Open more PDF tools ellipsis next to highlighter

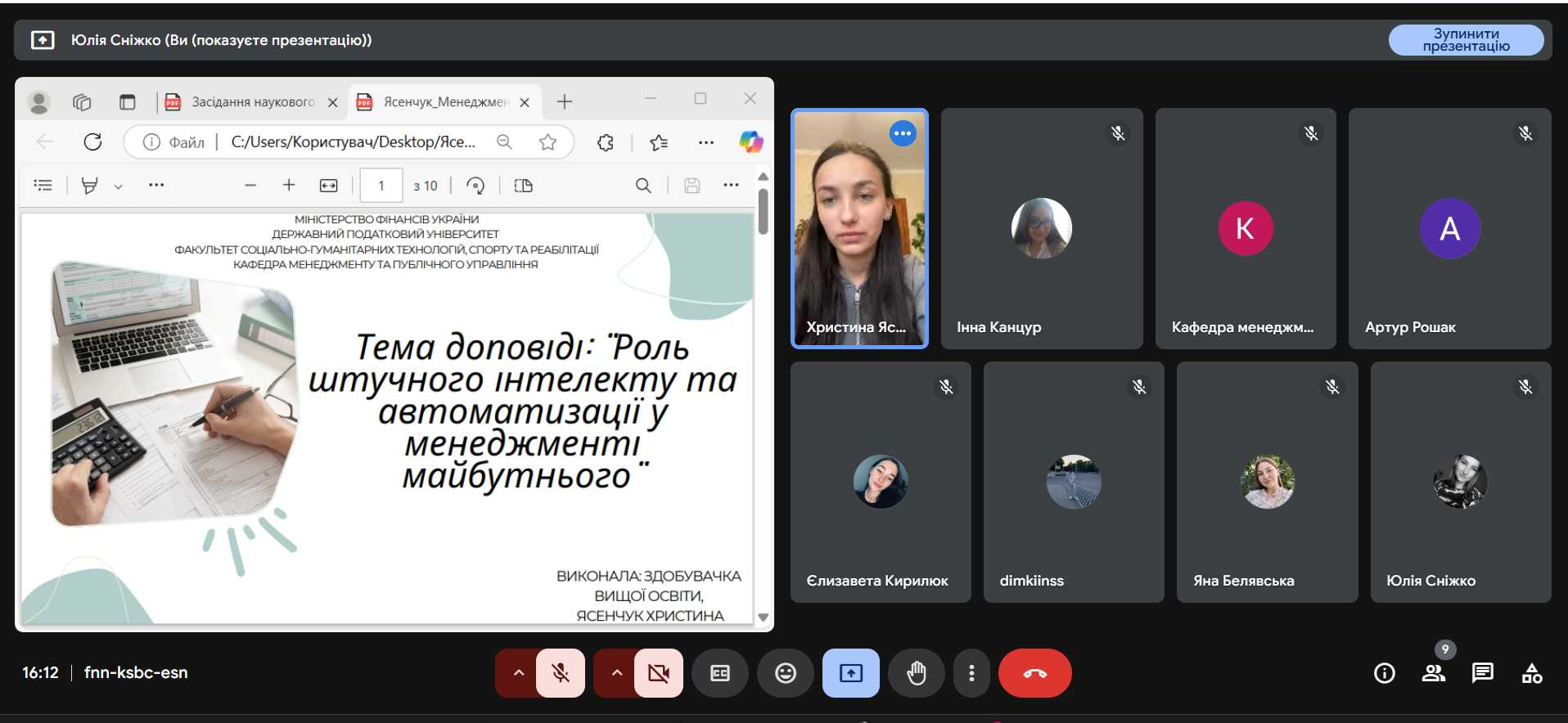coord(156,186)
